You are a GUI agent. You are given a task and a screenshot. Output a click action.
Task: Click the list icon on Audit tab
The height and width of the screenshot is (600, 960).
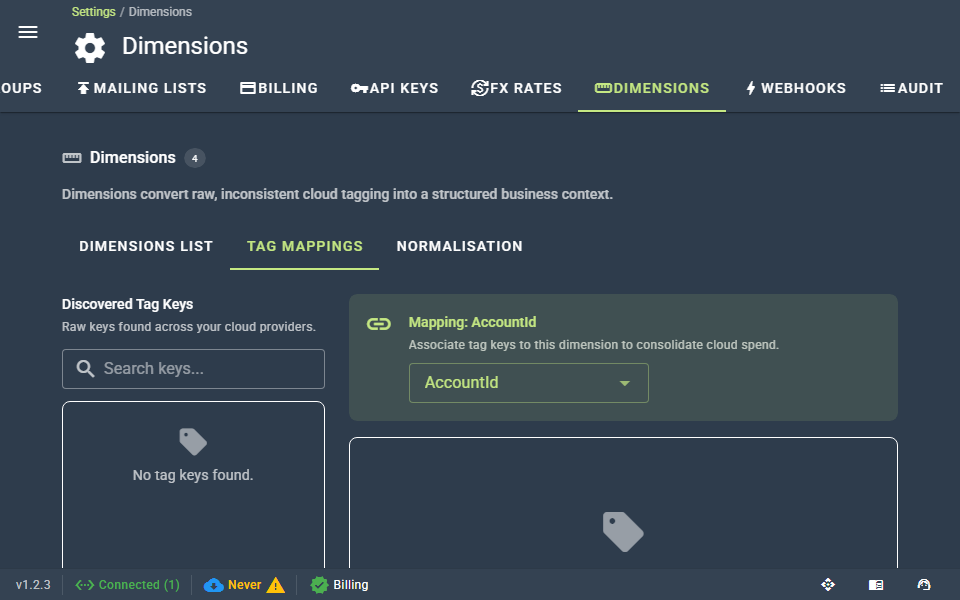click(887, 88)
